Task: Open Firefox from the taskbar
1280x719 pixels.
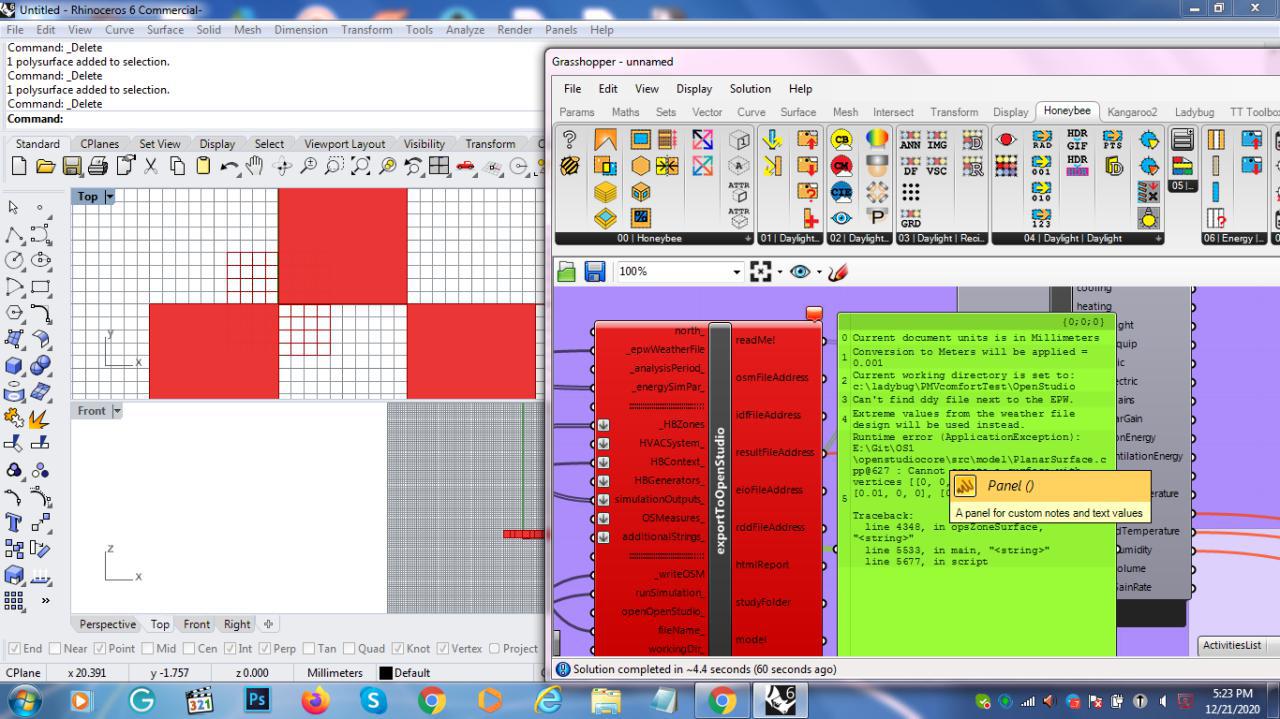Action: tap(315, 700)
